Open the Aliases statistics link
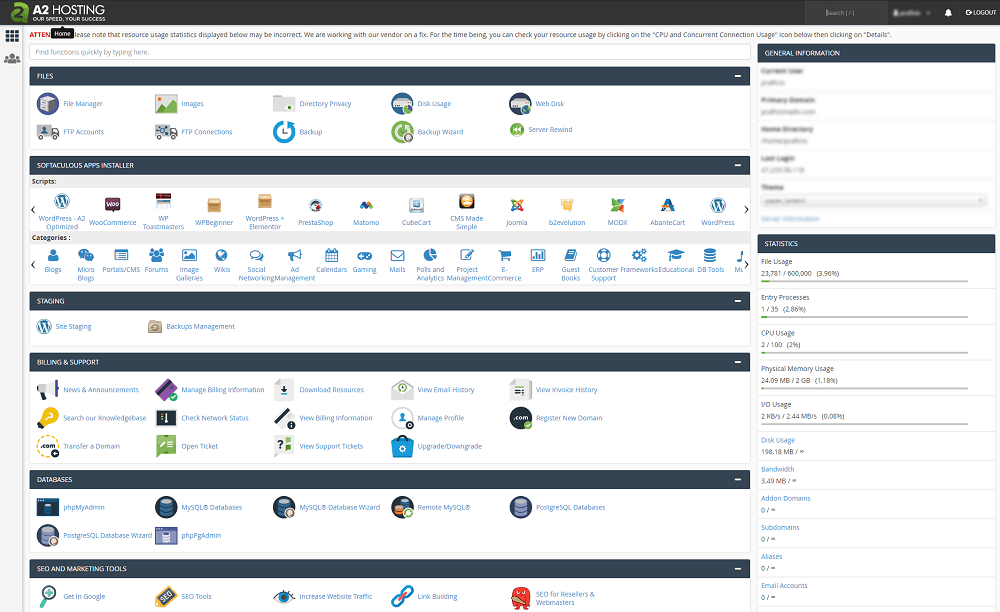The width and height of the screenshot is (1000, 612). 771,557
